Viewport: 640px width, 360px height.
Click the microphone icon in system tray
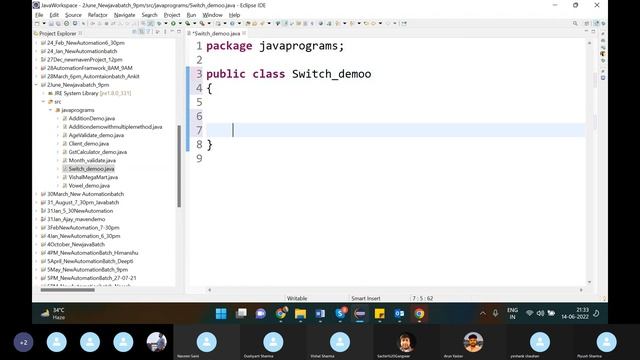495,313
